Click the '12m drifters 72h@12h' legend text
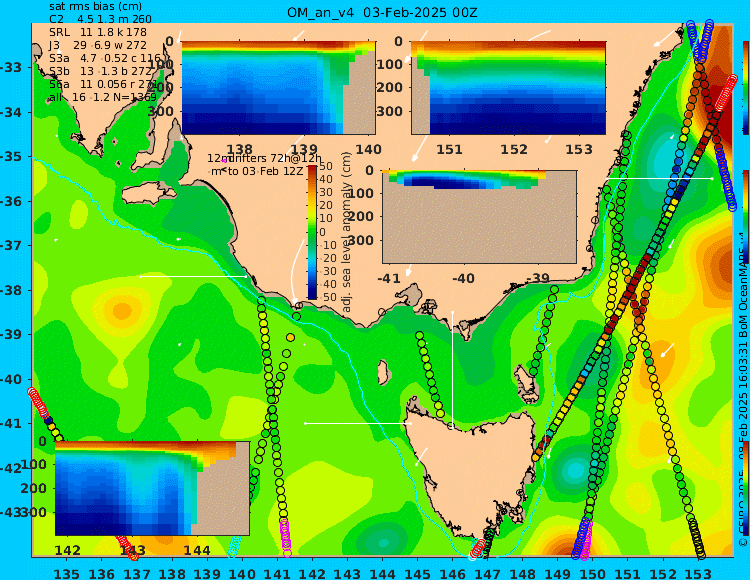The height and width of the screenshot is (580, 750). tap(265, 158)
